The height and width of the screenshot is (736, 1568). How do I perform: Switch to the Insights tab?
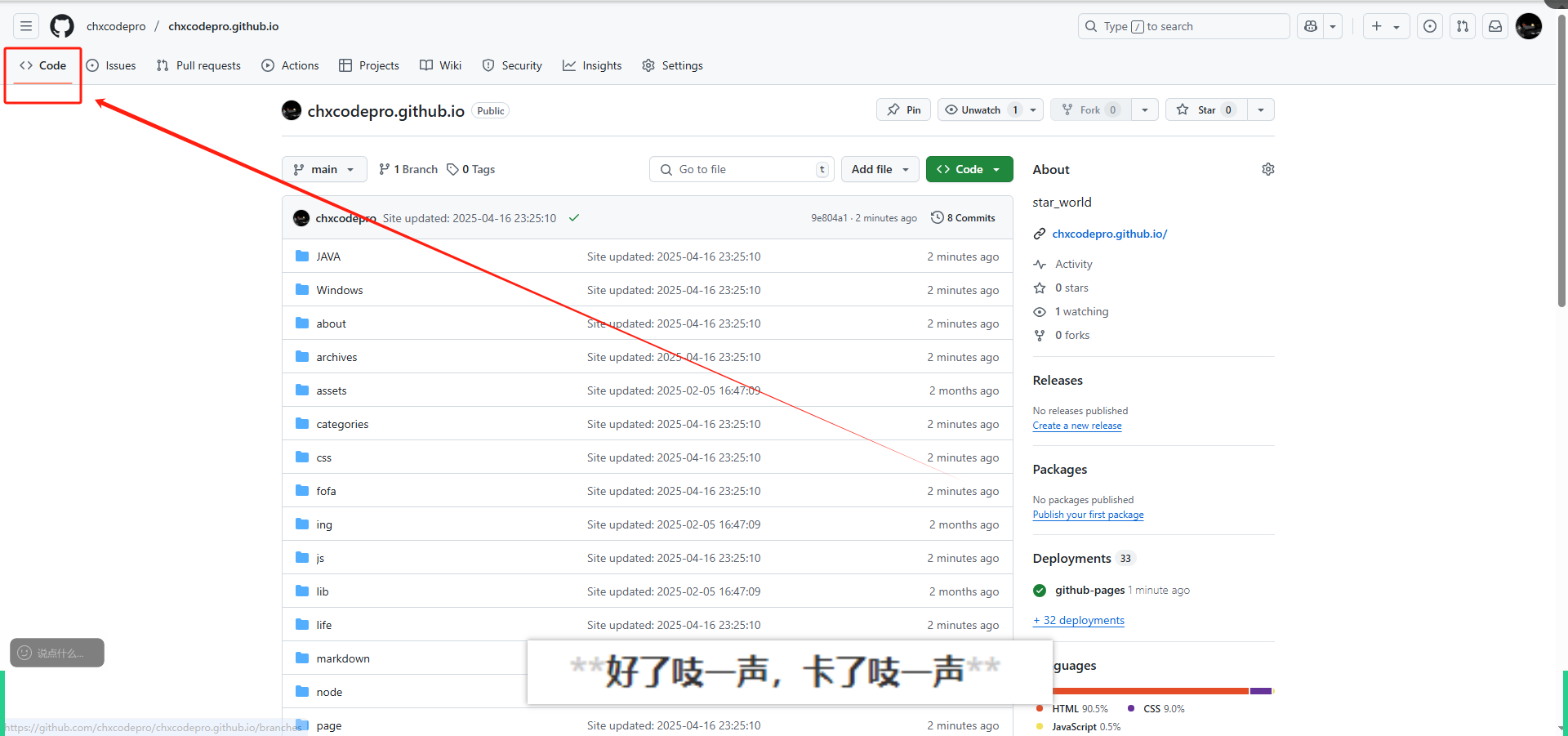coord(592,65)
